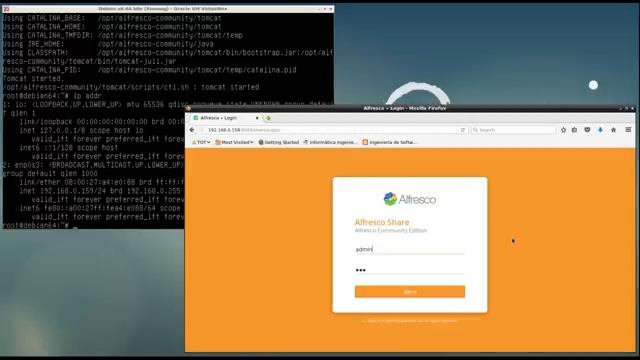640x360 pixels.
Task: Click the Alfresco Share heading text
Action: point(382,222)
